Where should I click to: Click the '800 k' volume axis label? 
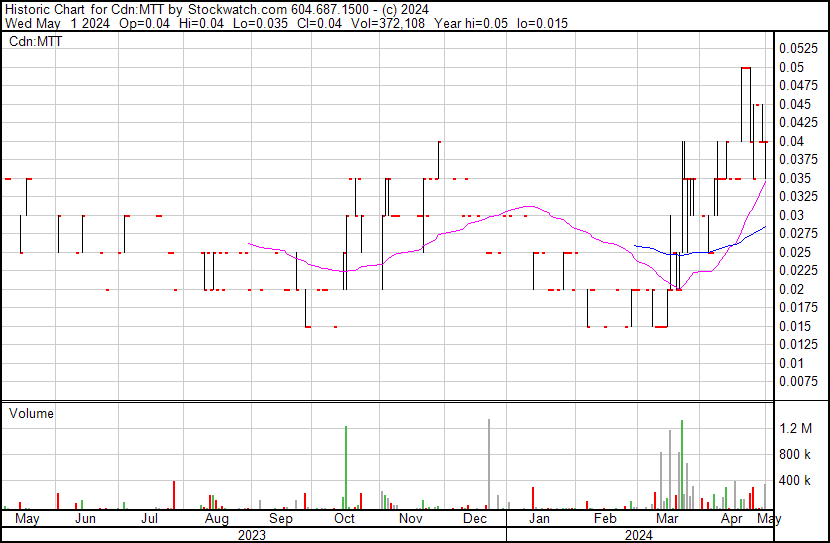[x=795, y=455]
